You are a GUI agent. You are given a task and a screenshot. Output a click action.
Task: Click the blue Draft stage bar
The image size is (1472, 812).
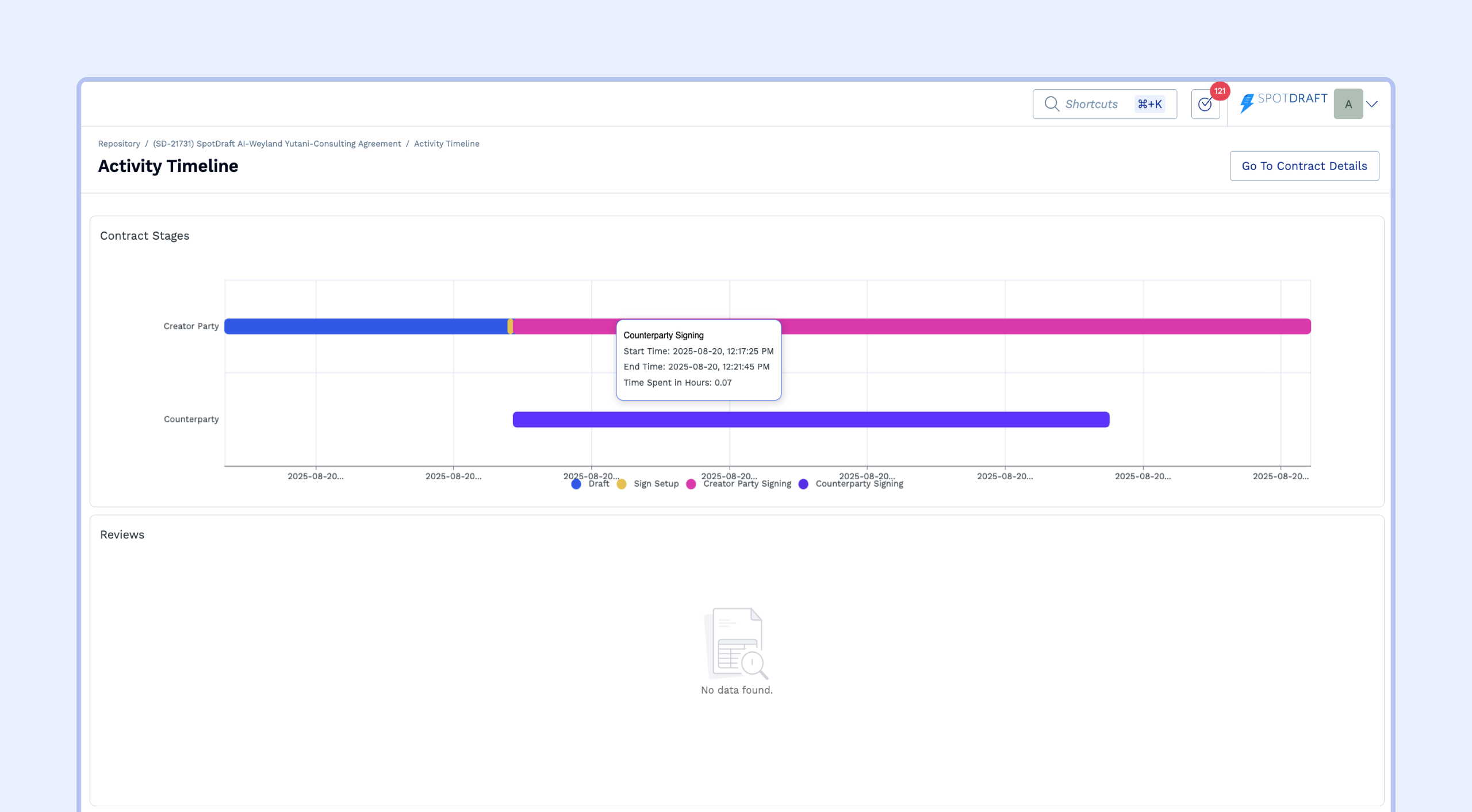pos(365,326)
